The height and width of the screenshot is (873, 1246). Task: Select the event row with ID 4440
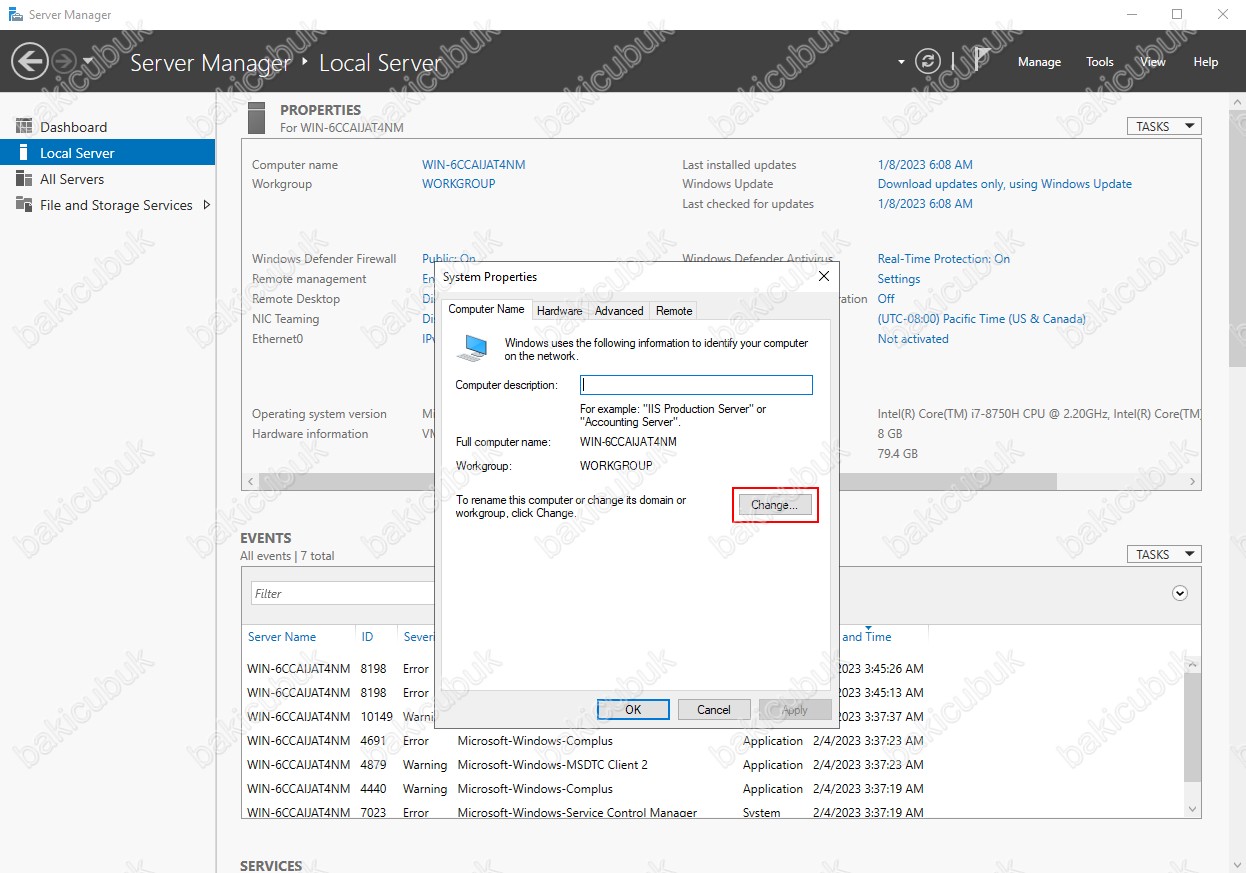click(x=712, y=789)
